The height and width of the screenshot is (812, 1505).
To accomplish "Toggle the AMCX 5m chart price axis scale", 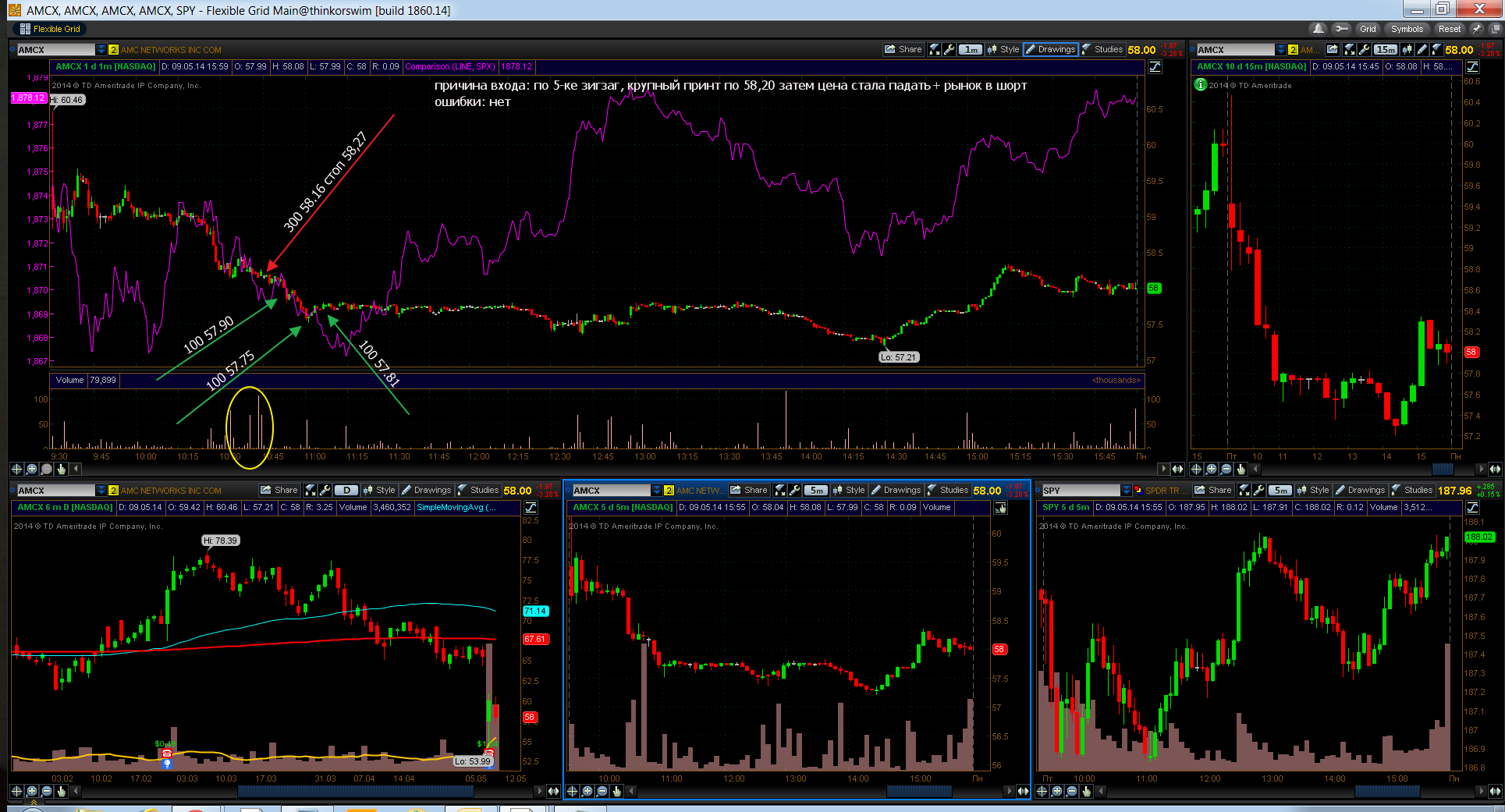I will point(1000,508).
